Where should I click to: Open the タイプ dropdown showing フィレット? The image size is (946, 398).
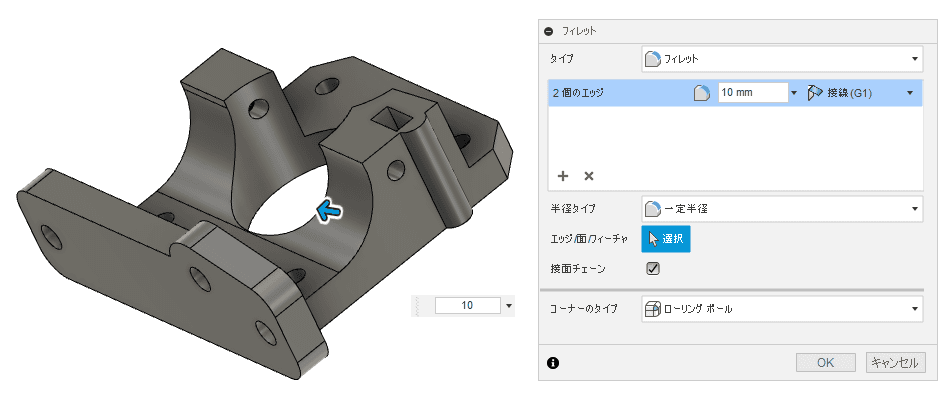(x=782, y=59)
